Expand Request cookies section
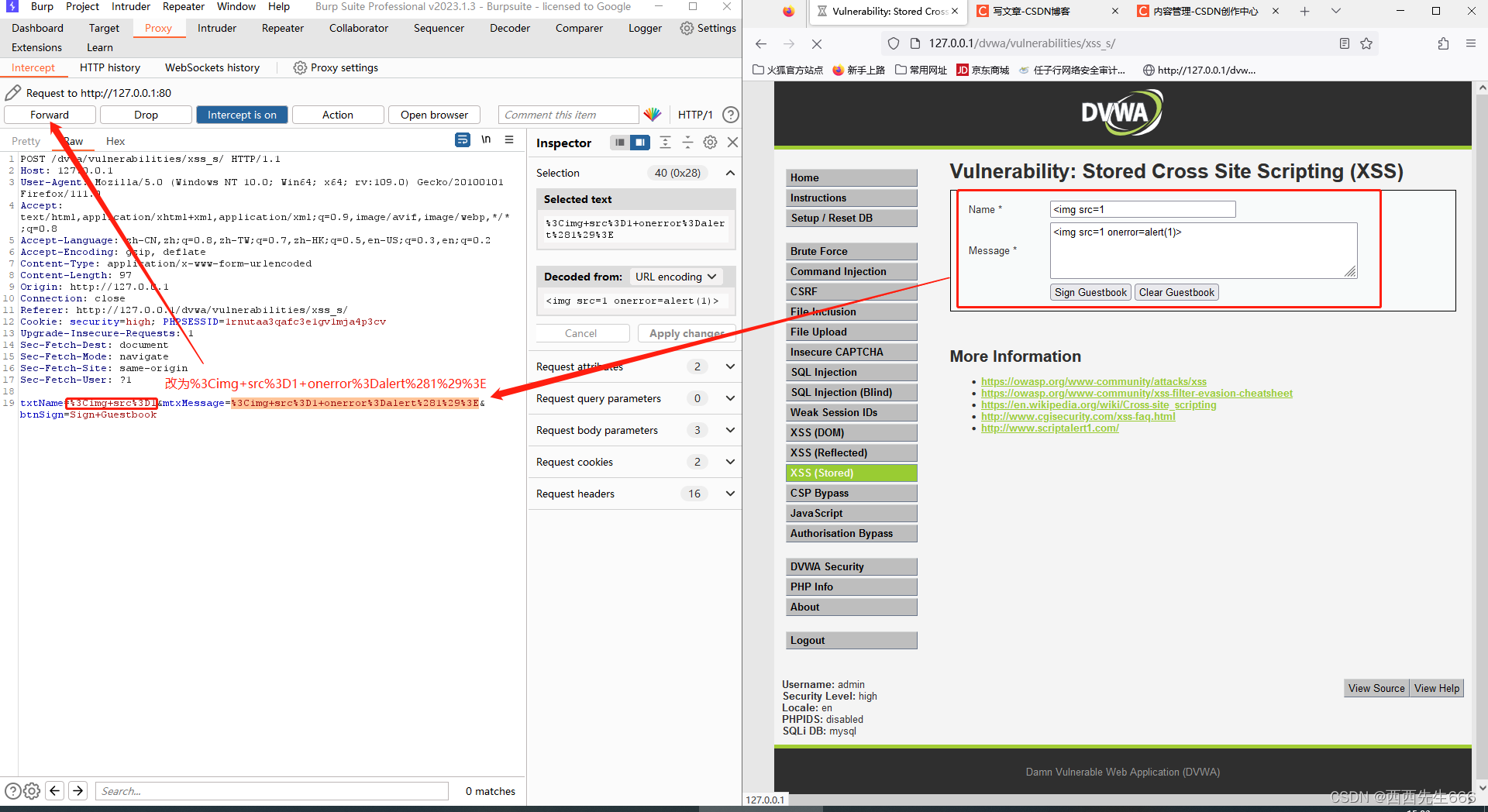The width and height of the screenshot is (1488, 812). 730,462
